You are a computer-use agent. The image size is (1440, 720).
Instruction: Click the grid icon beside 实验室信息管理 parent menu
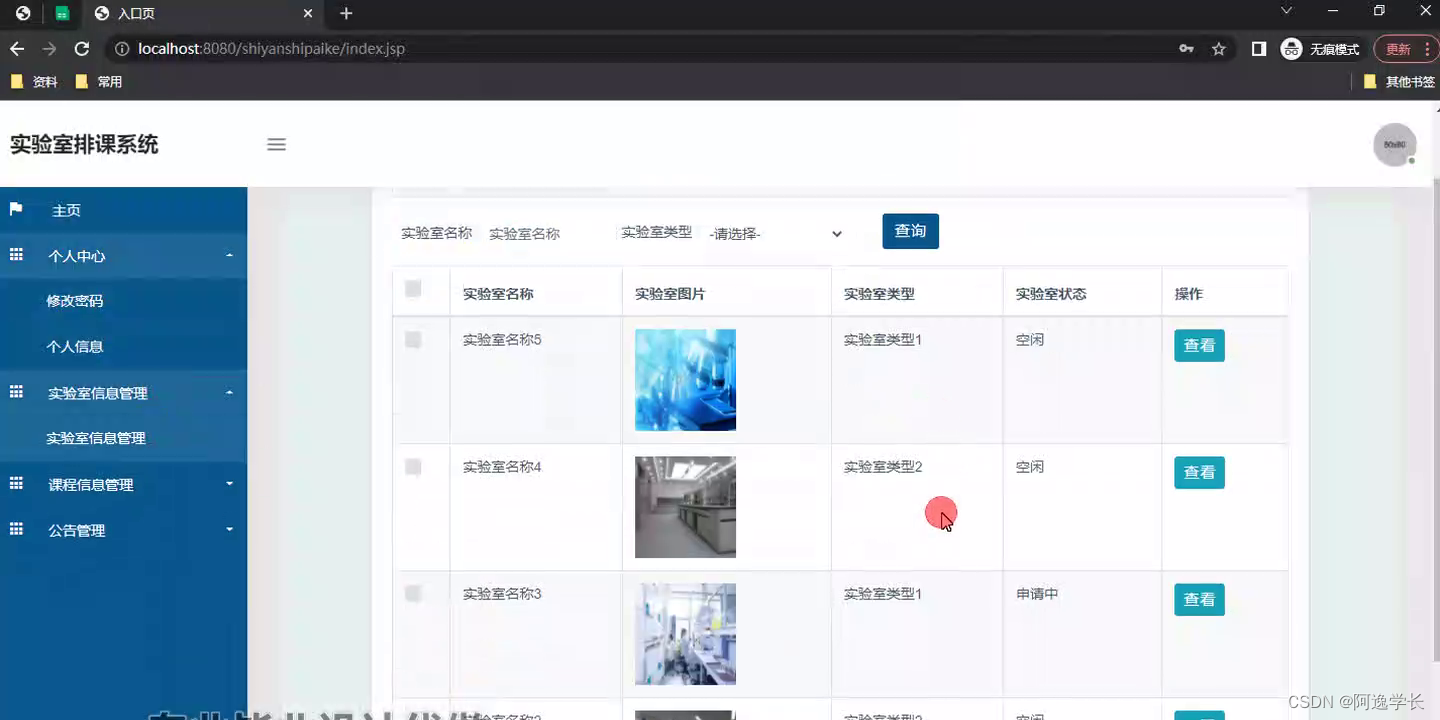16,392
